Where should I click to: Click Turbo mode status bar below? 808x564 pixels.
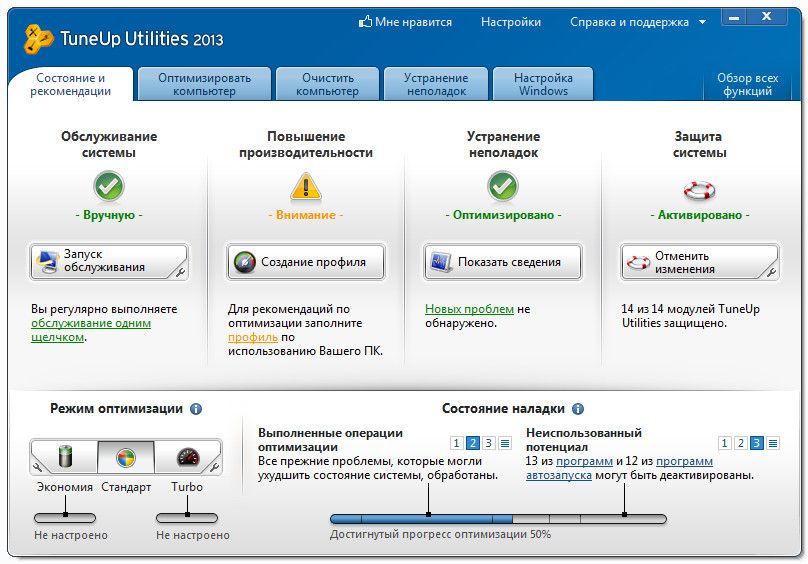click(187, 518)
